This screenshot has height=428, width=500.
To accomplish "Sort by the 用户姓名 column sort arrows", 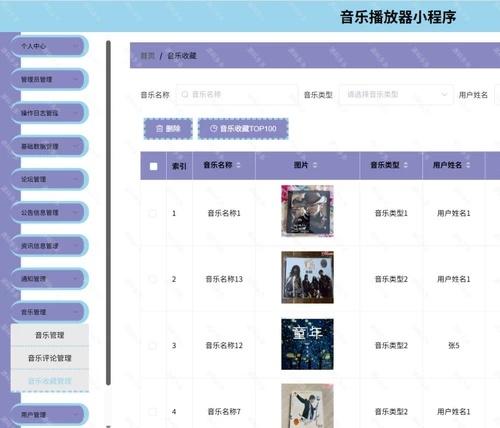I will tap(468, 165).
